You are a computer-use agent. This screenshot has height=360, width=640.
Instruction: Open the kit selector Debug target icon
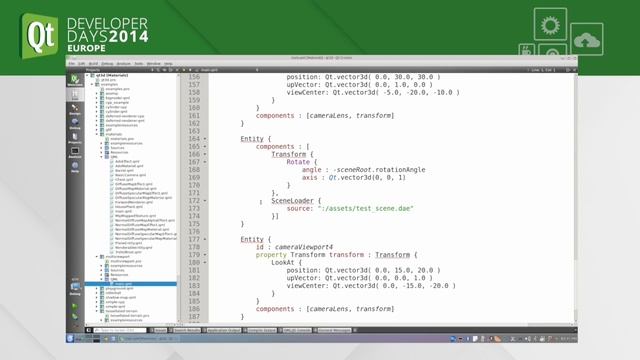pyautogui.click(x=75, y=287)
